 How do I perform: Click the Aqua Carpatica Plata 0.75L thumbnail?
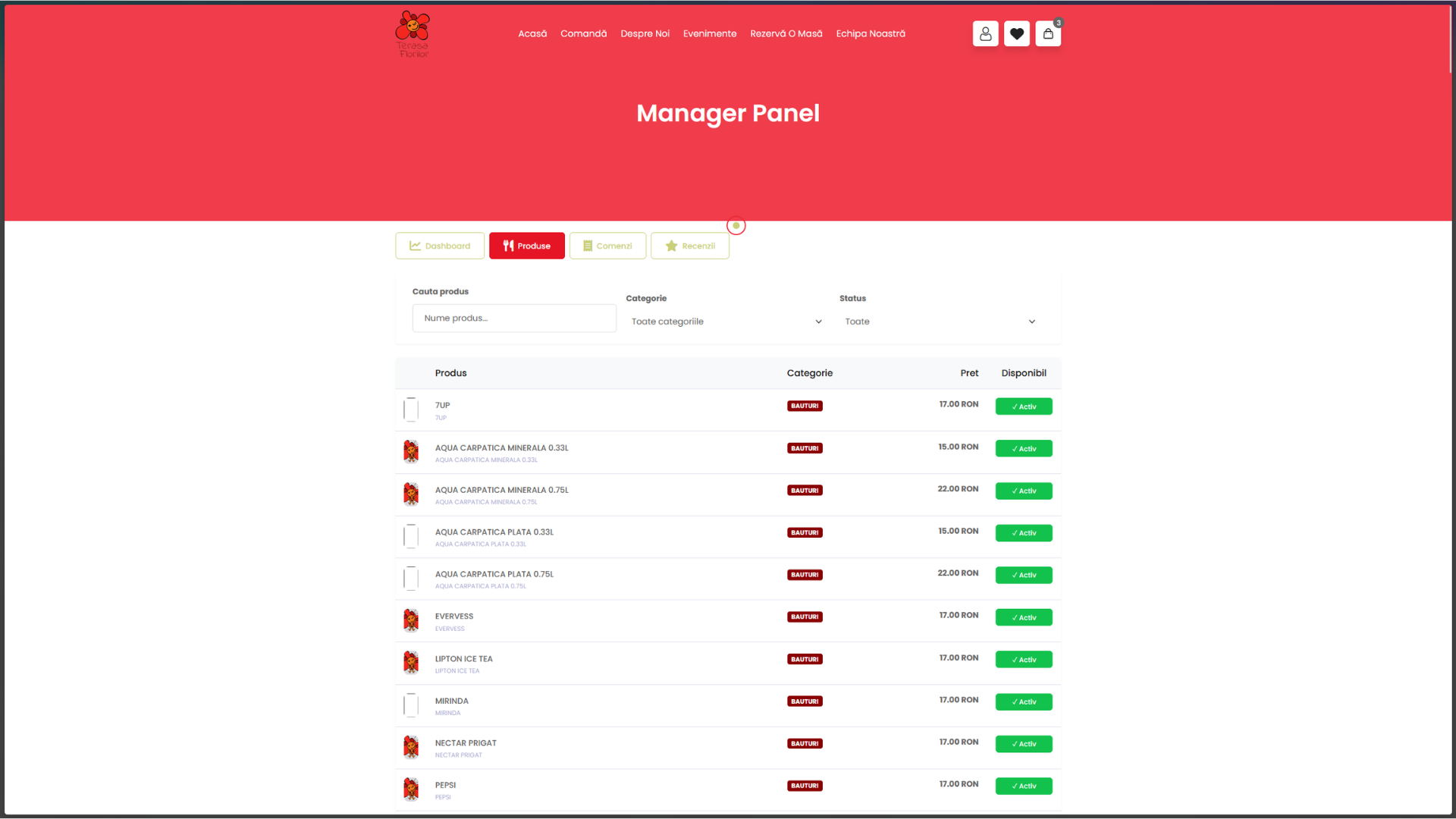point(411,579)
